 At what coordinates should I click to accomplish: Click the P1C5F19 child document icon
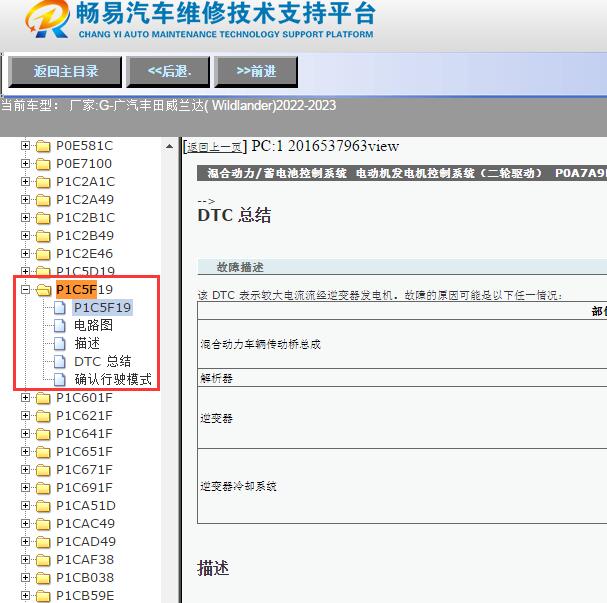(60, 308)
